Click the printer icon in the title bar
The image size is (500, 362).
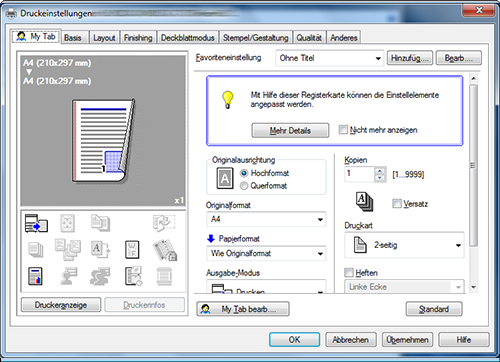pos(11,13)
